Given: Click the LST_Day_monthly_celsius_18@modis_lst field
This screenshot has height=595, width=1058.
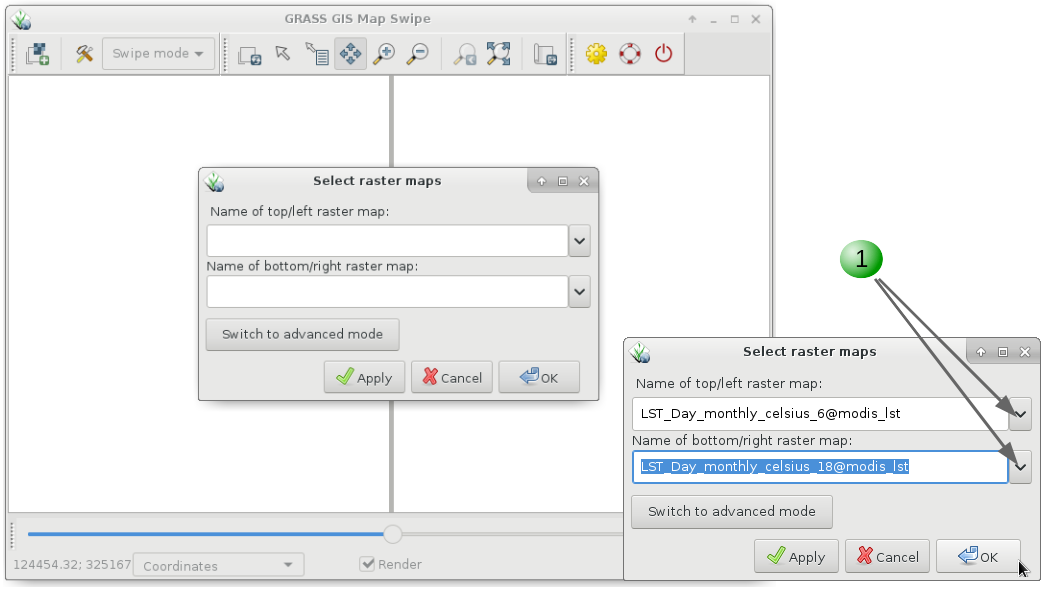Looking at the screenshot, I should click(820, 467).
